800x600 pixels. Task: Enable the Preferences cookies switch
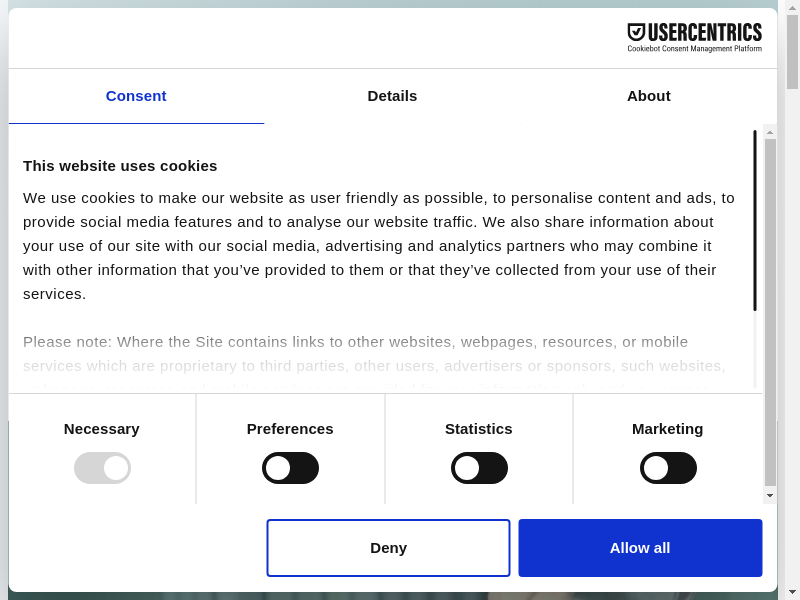[290, 468]
